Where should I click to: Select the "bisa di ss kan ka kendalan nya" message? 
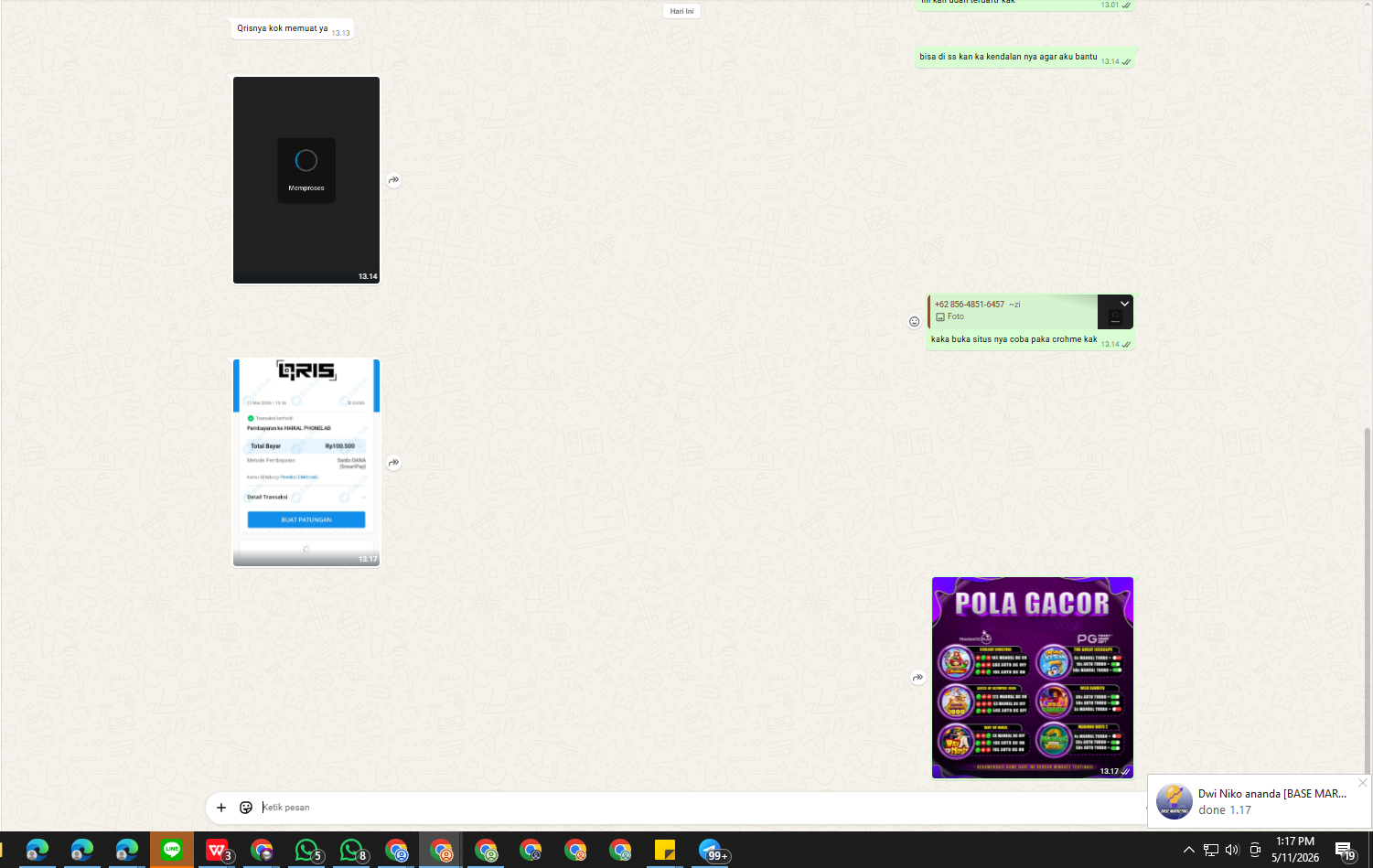pos(1008,57)
